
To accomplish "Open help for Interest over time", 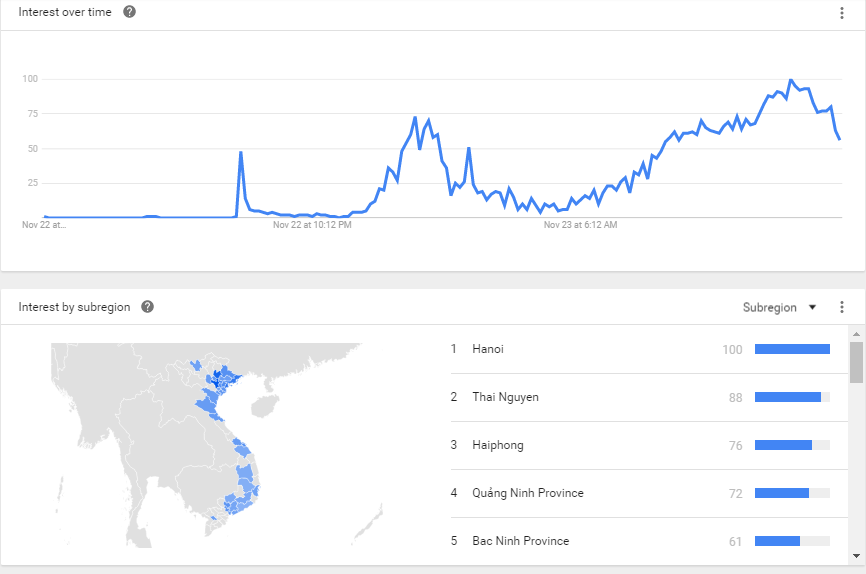I will (129, 12).
